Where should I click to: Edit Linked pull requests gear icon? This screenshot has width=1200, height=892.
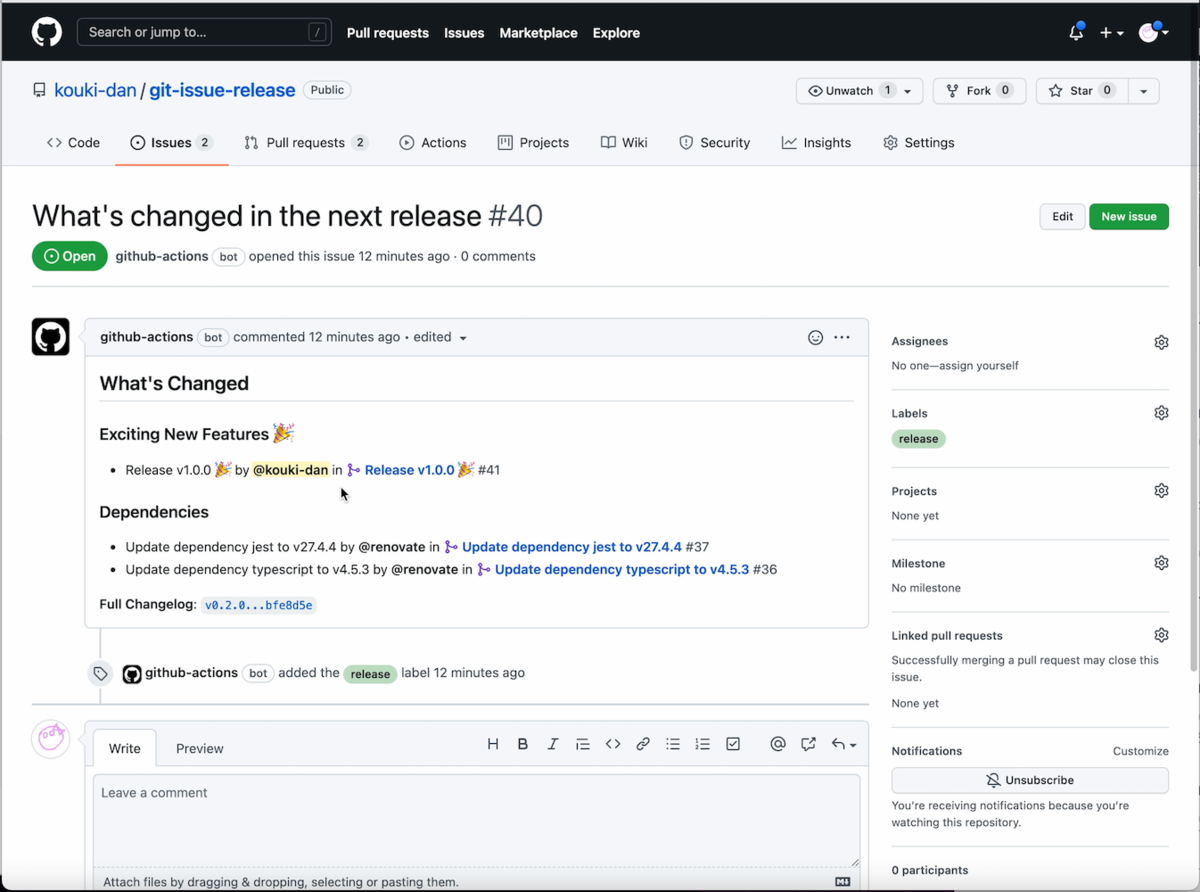[1161, 635]
